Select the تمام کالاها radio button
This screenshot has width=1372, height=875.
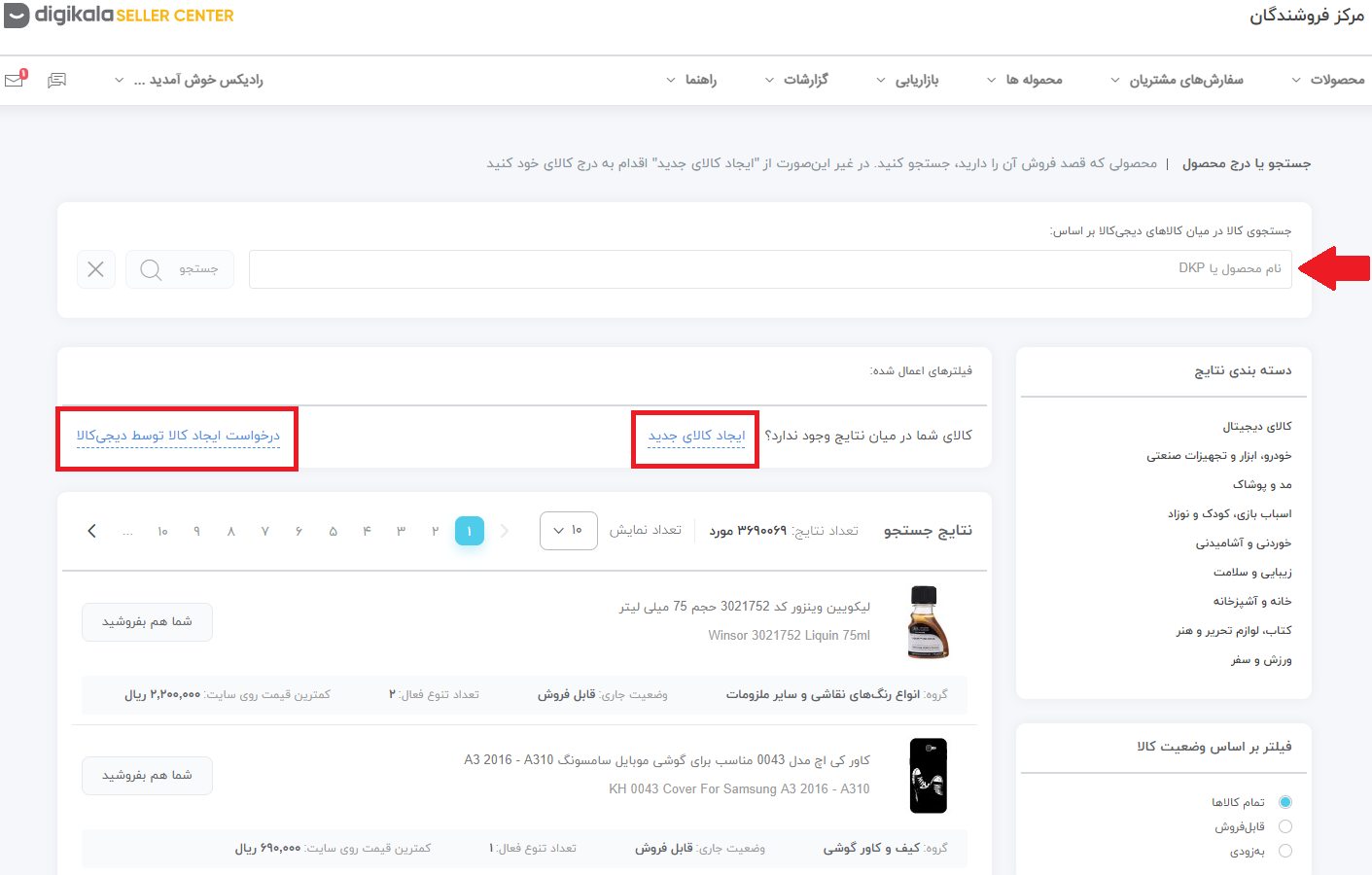point(1285,802)
